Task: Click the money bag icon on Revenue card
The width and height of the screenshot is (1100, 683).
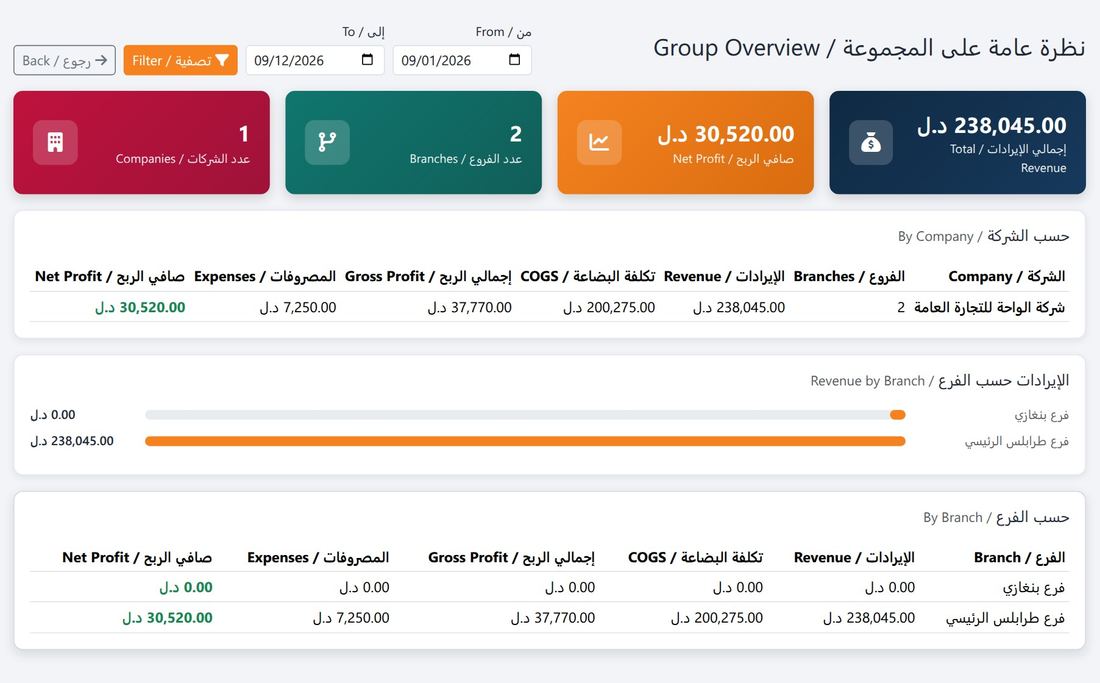Action: coord(871,142)
